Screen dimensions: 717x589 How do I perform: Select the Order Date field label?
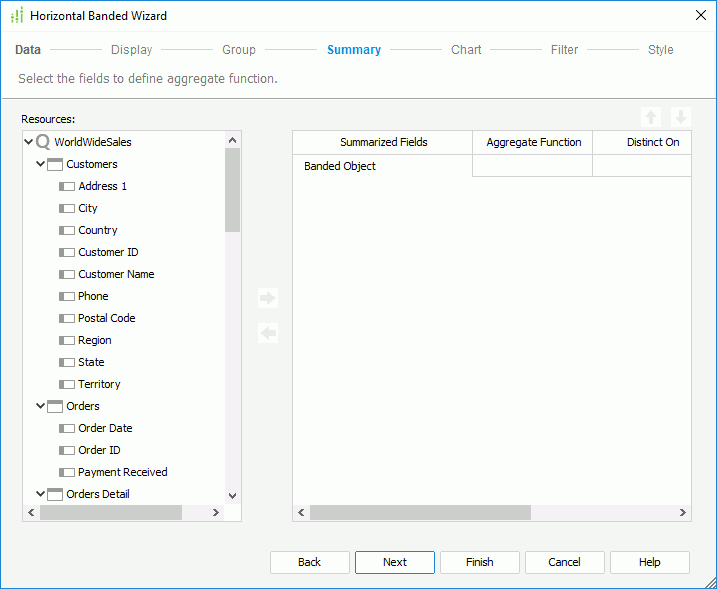pos(105,428)
